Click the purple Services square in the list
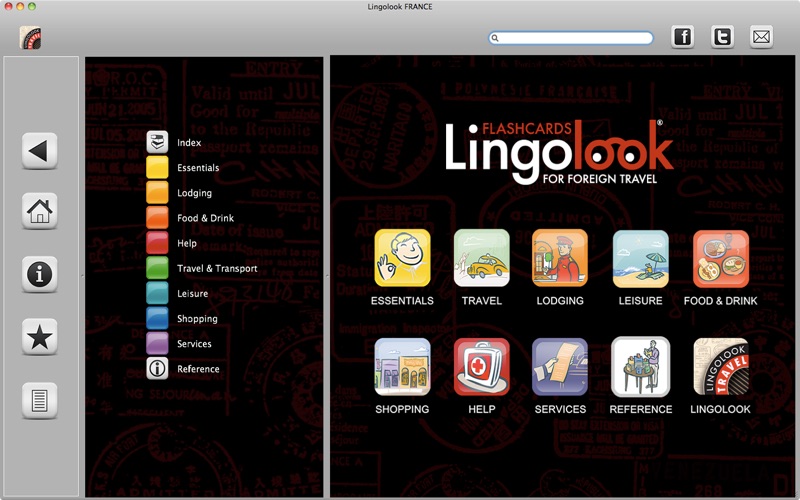Screen dimensions: 800x500 coord(157,343)
